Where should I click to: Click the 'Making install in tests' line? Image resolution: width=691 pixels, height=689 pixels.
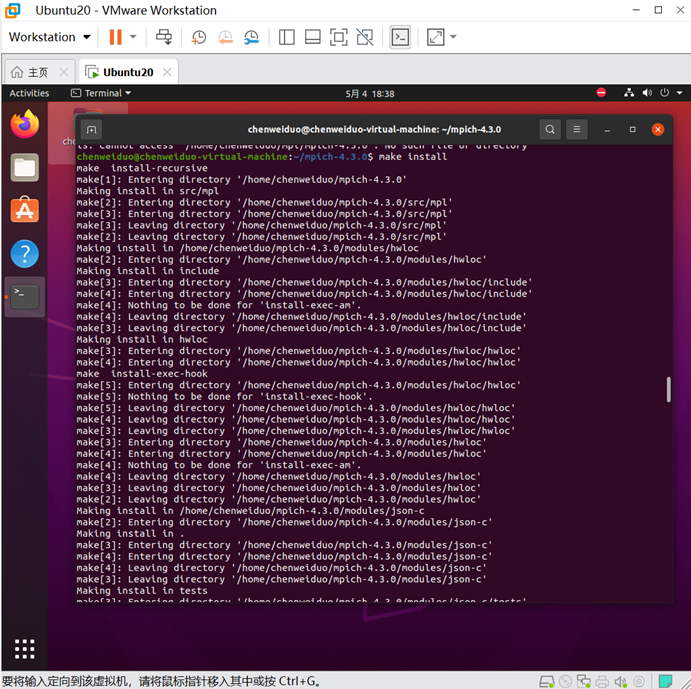tap(142, 591)
